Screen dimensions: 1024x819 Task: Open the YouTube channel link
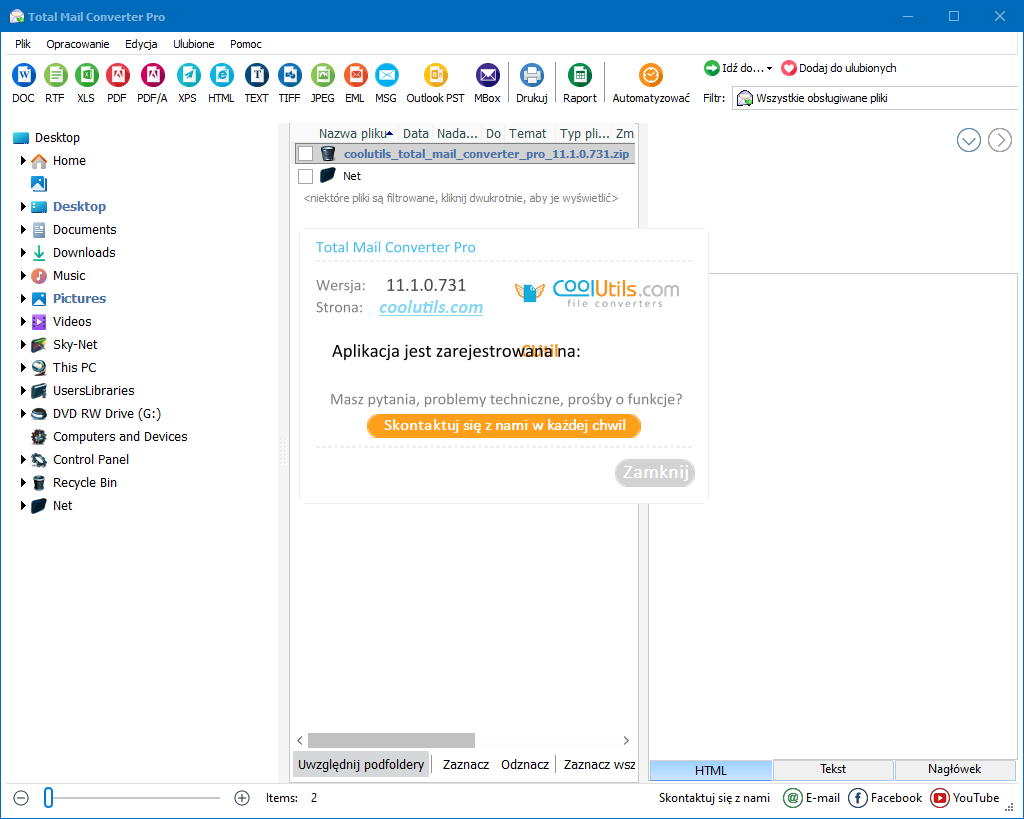coord(965,797)
